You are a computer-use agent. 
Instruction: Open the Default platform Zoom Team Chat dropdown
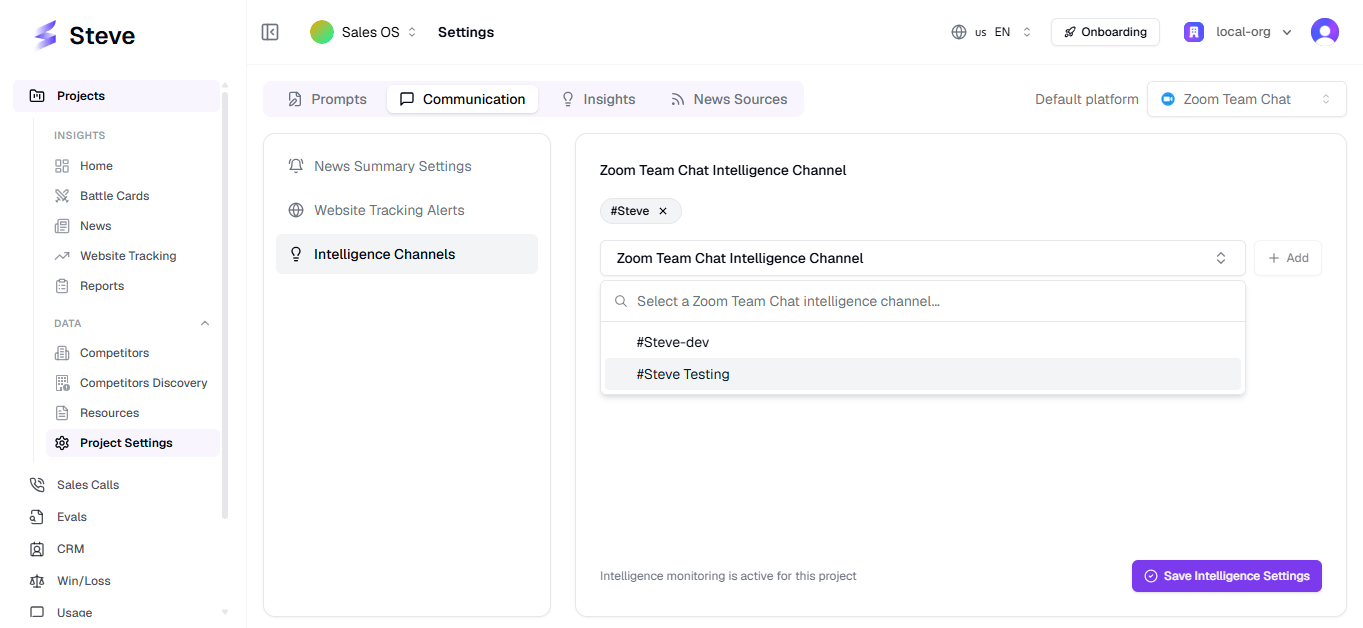click(x=1246, y=99)
